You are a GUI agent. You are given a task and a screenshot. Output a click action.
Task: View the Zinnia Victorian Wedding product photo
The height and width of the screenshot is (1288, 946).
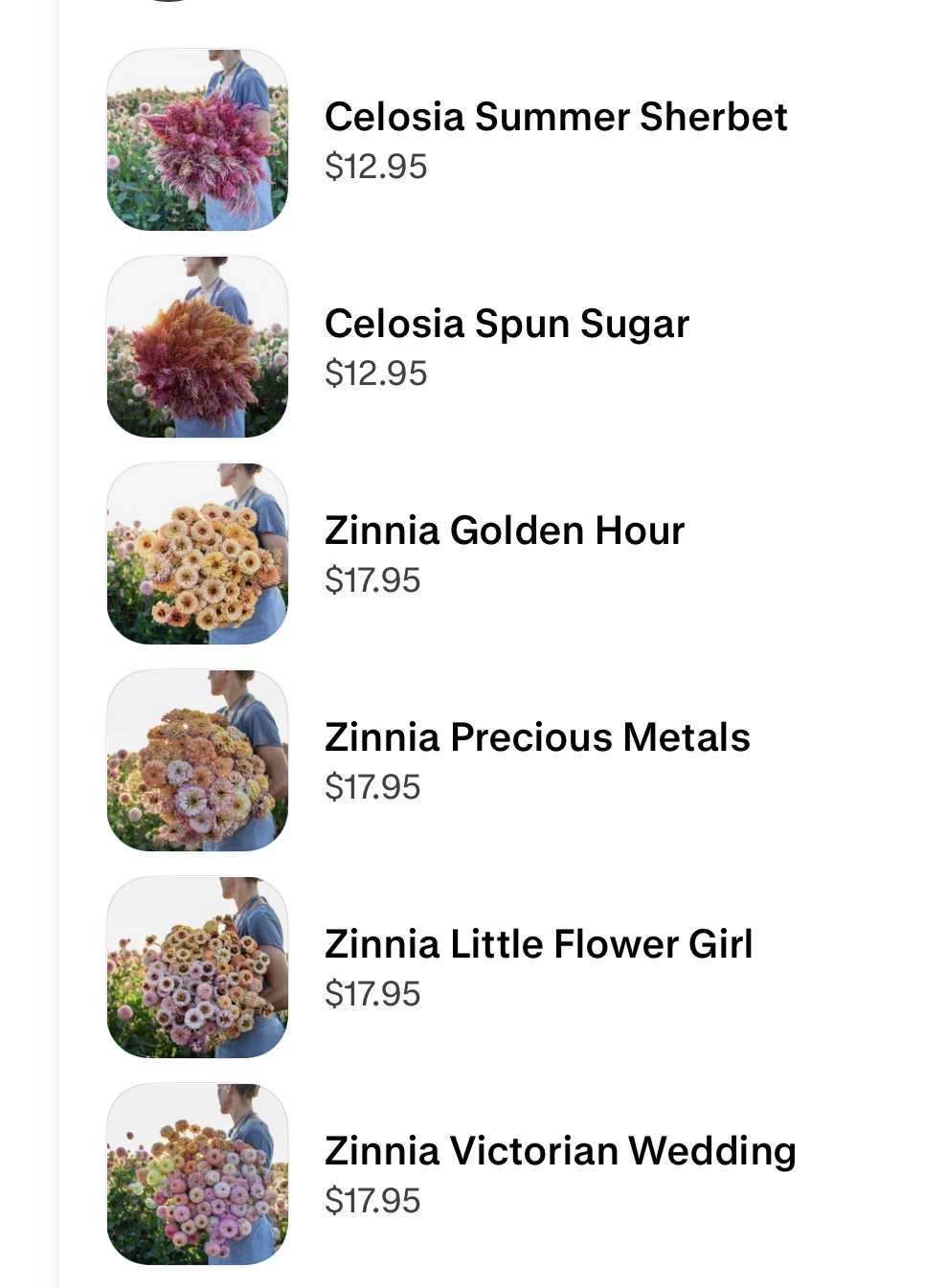[197, 1174]
